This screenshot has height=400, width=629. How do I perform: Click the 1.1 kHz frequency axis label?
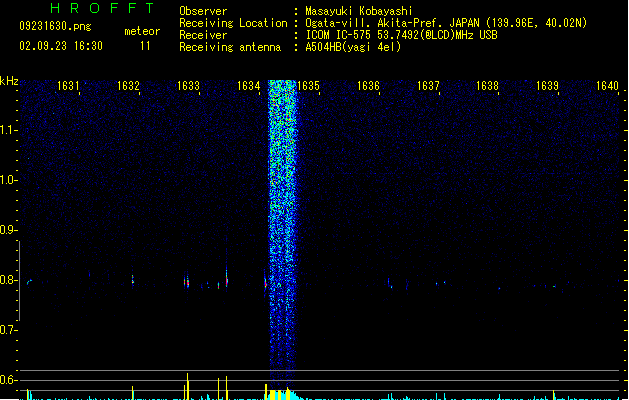point(8,130)
